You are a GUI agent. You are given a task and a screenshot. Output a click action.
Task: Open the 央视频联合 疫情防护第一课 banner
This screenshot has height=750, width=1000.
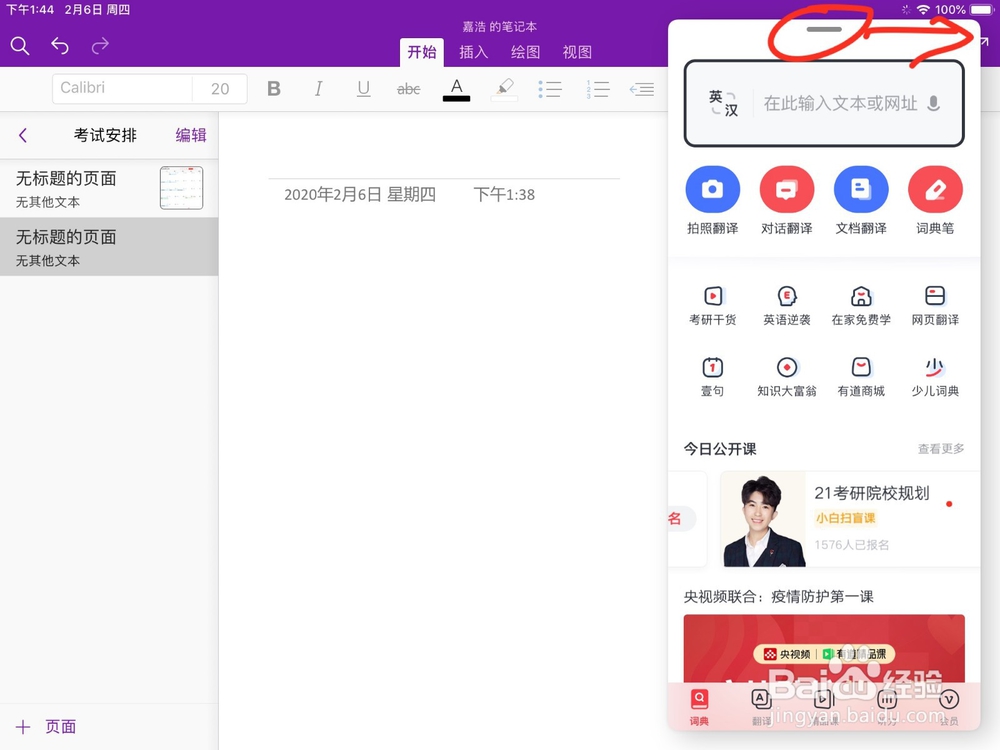[823, 648]
